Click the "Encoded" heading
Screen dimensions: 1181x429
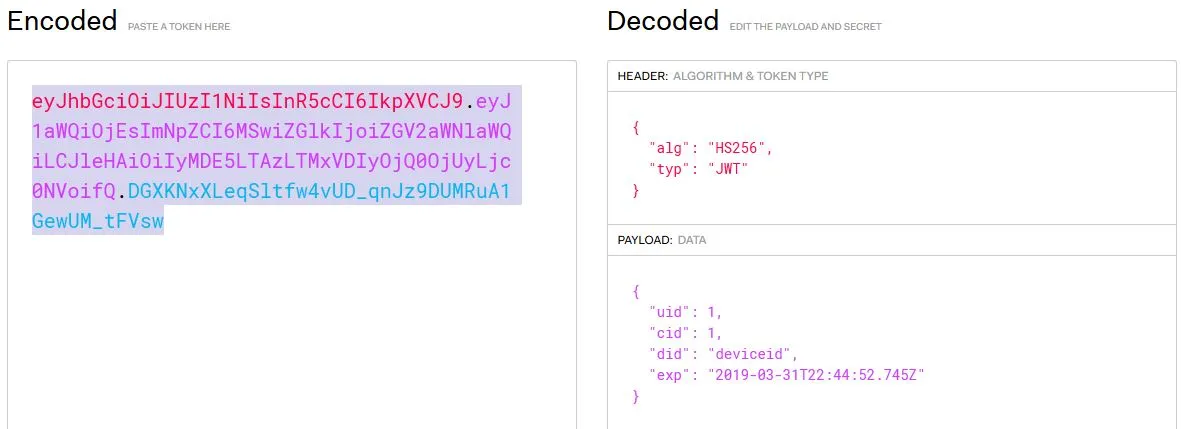pos(62,21)
